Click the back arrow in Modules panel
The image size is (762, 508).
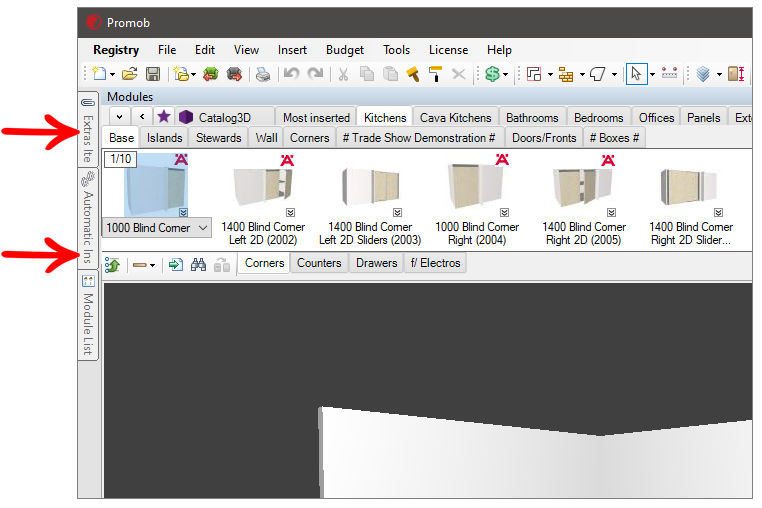(x=142, y=117)
